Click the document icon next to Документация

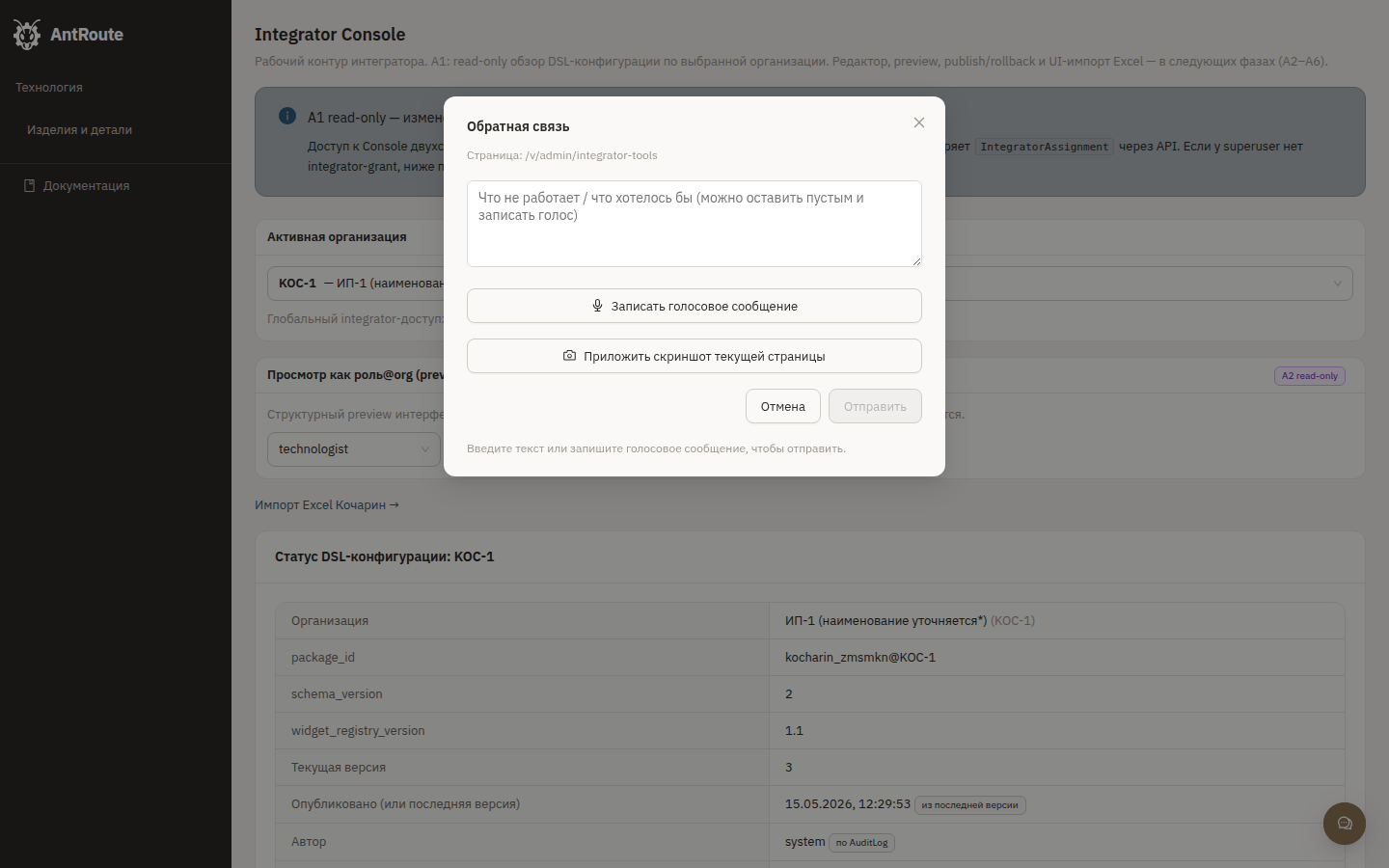[x=30, y=185]
